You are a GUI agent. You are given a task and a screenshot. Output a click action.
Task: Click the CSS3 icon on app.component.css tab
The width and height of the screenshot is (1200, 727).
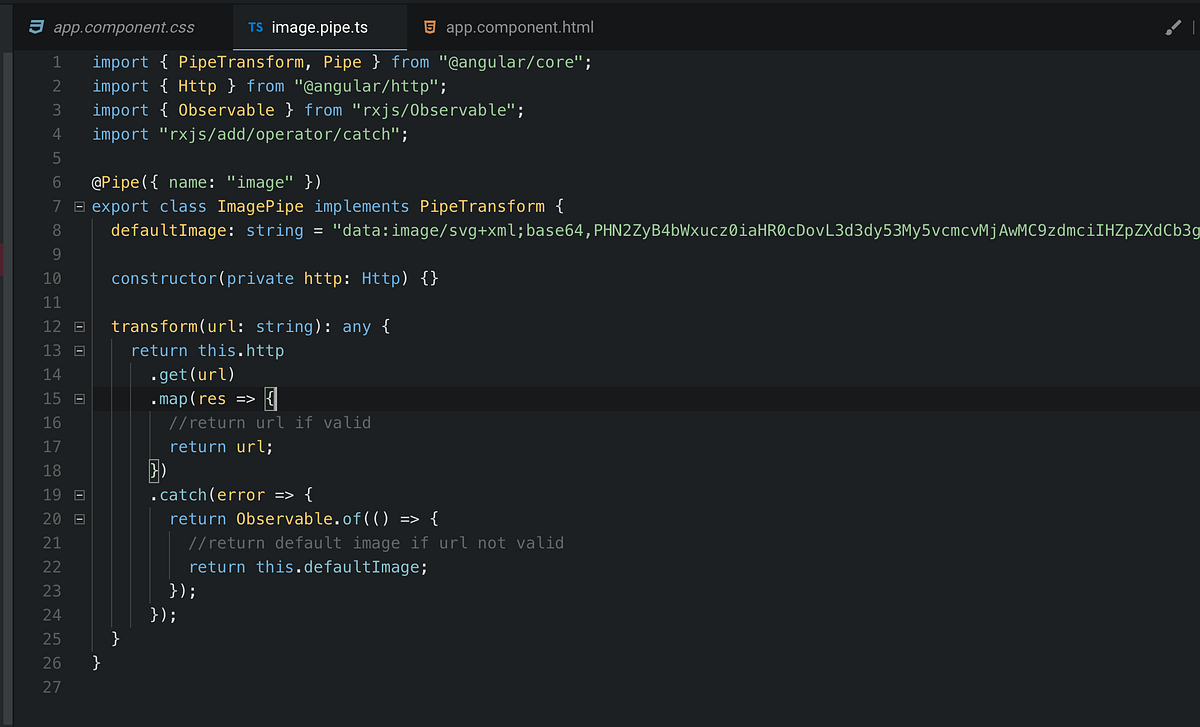(x=35, y=27)
